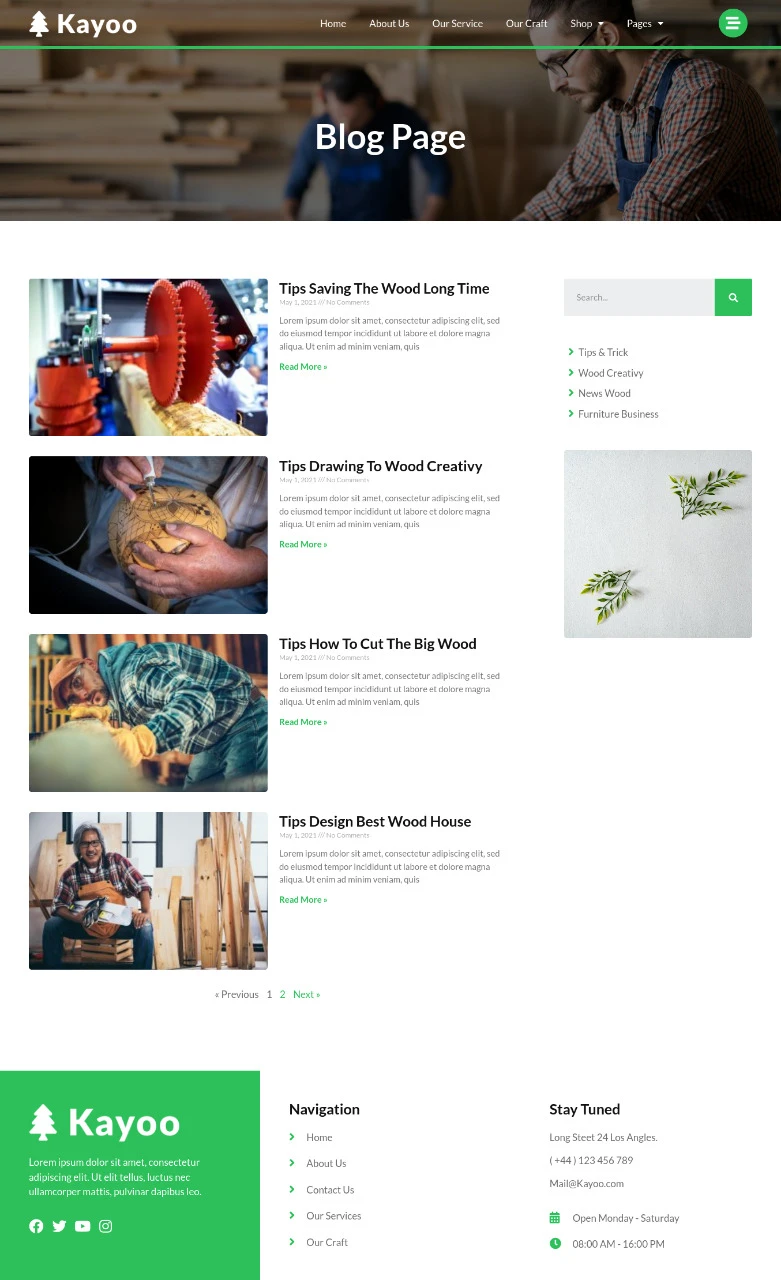The height and width of the screenshot is (1280, 781).
Task: Open the About Us menu item
Action: pos(389,24)
